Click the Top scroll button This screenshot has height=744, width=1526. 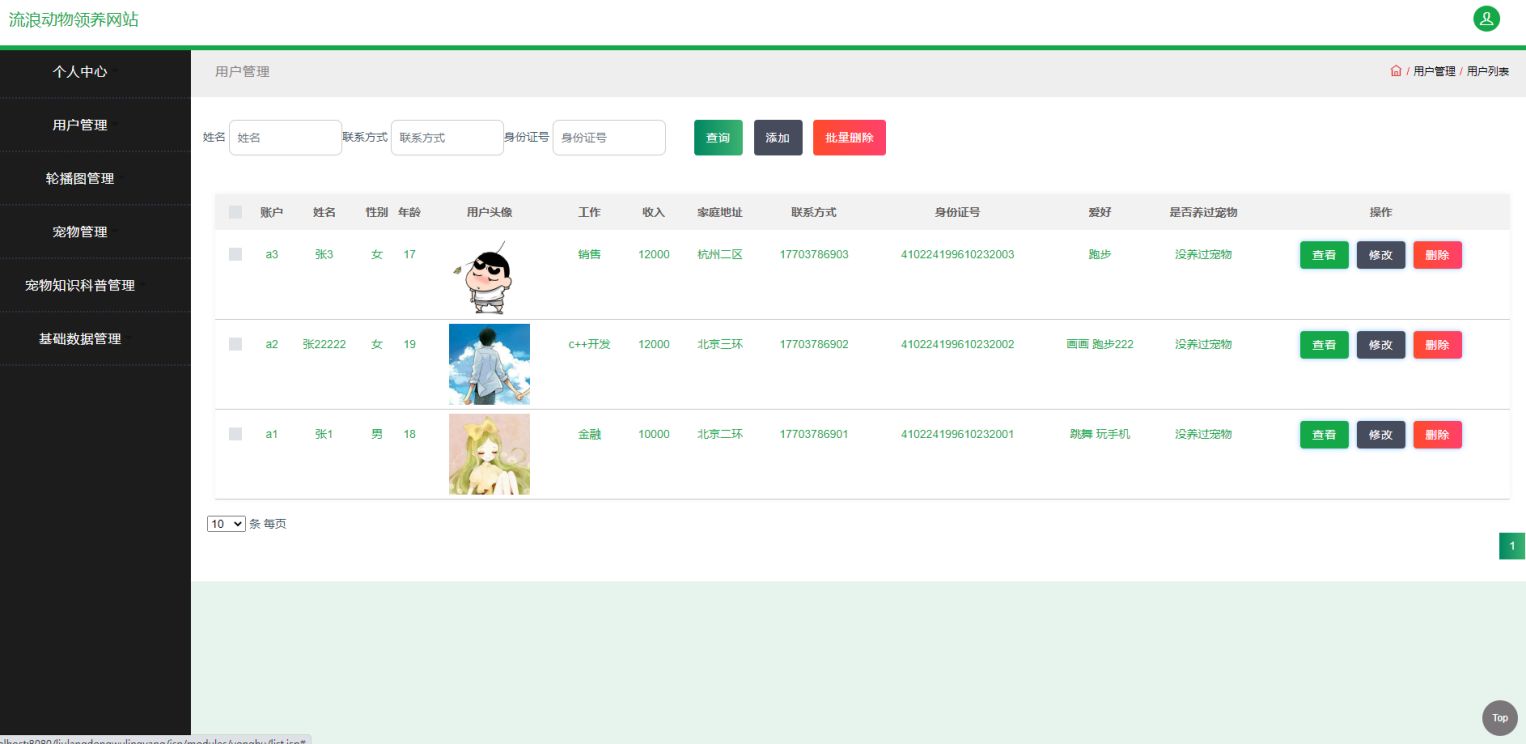1499,718
